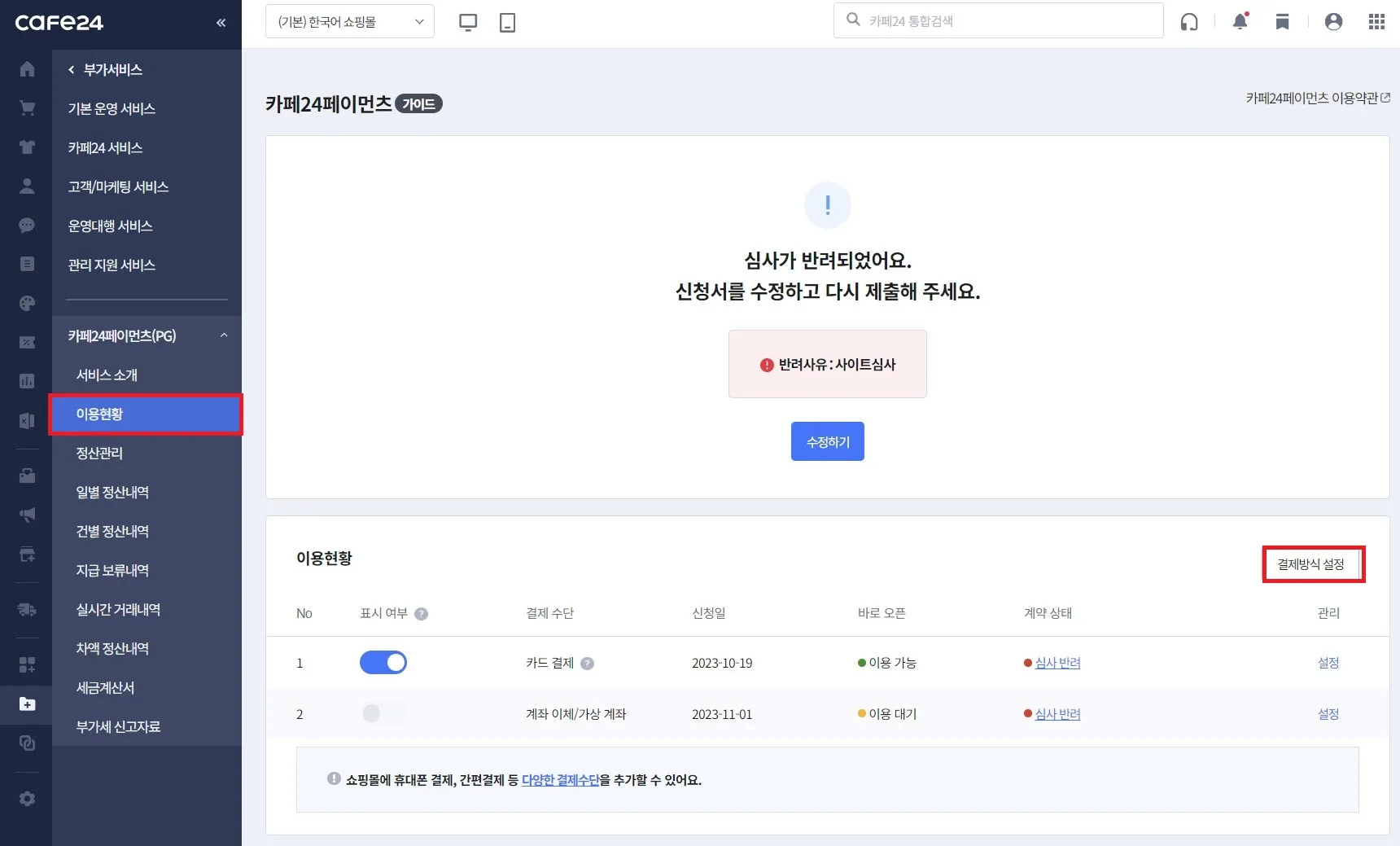Open the user account profile icon

point(1333,22)
